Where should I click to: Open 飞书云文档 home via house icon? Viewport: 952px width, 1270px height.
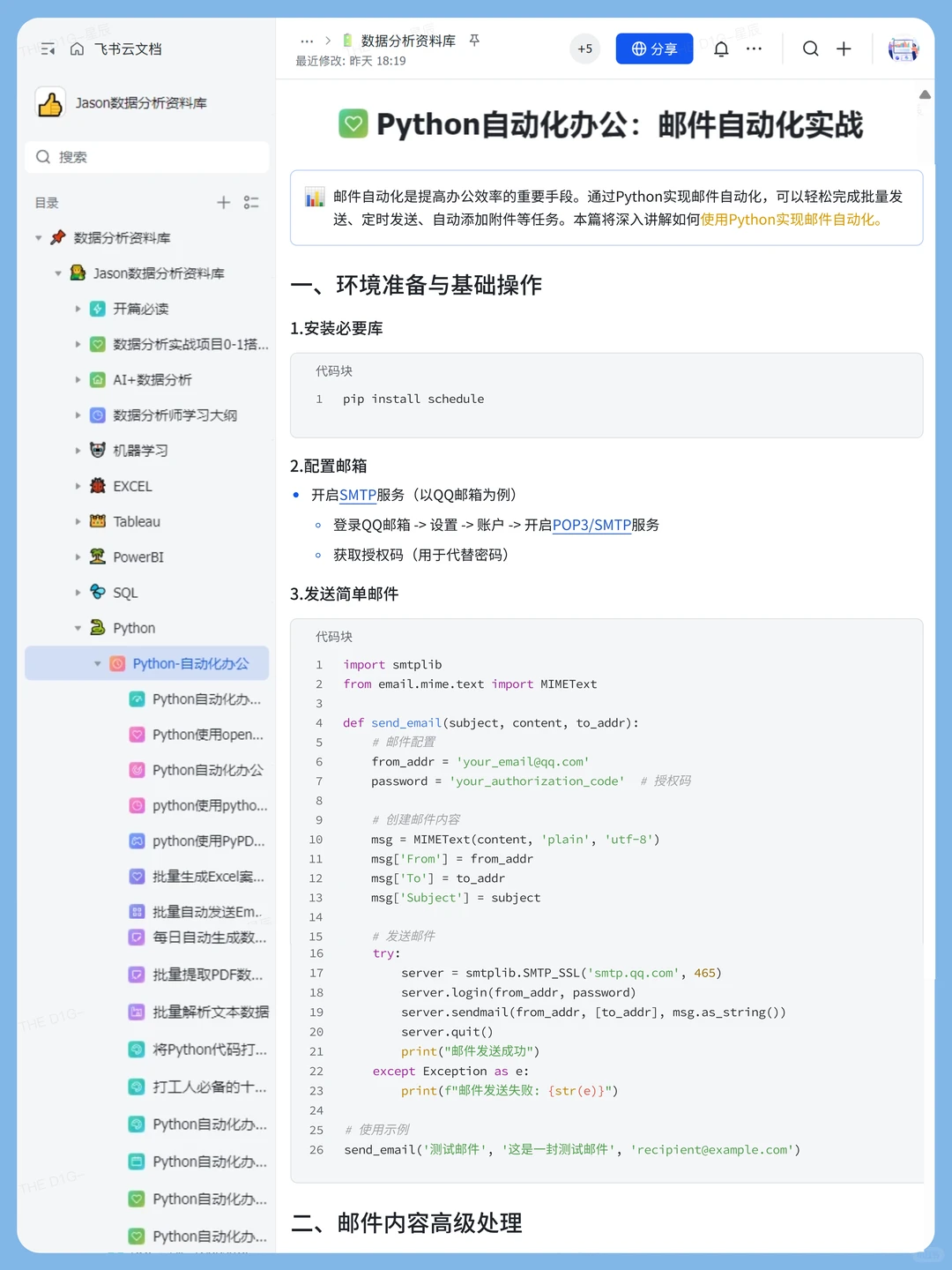75,49
